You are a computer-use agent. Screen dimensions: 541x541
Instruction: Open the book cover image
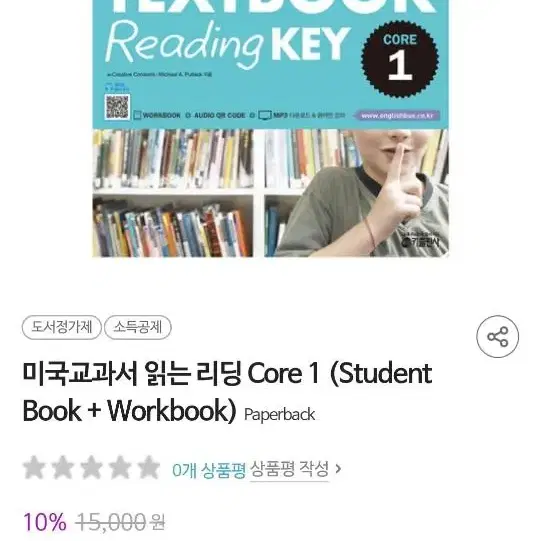[x=270, y=128]
